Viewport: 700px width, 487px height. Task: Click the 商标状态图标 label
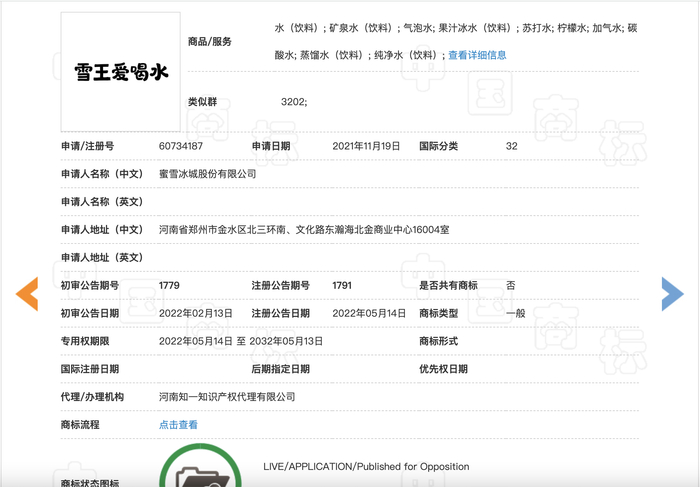(x=90, y=483)
